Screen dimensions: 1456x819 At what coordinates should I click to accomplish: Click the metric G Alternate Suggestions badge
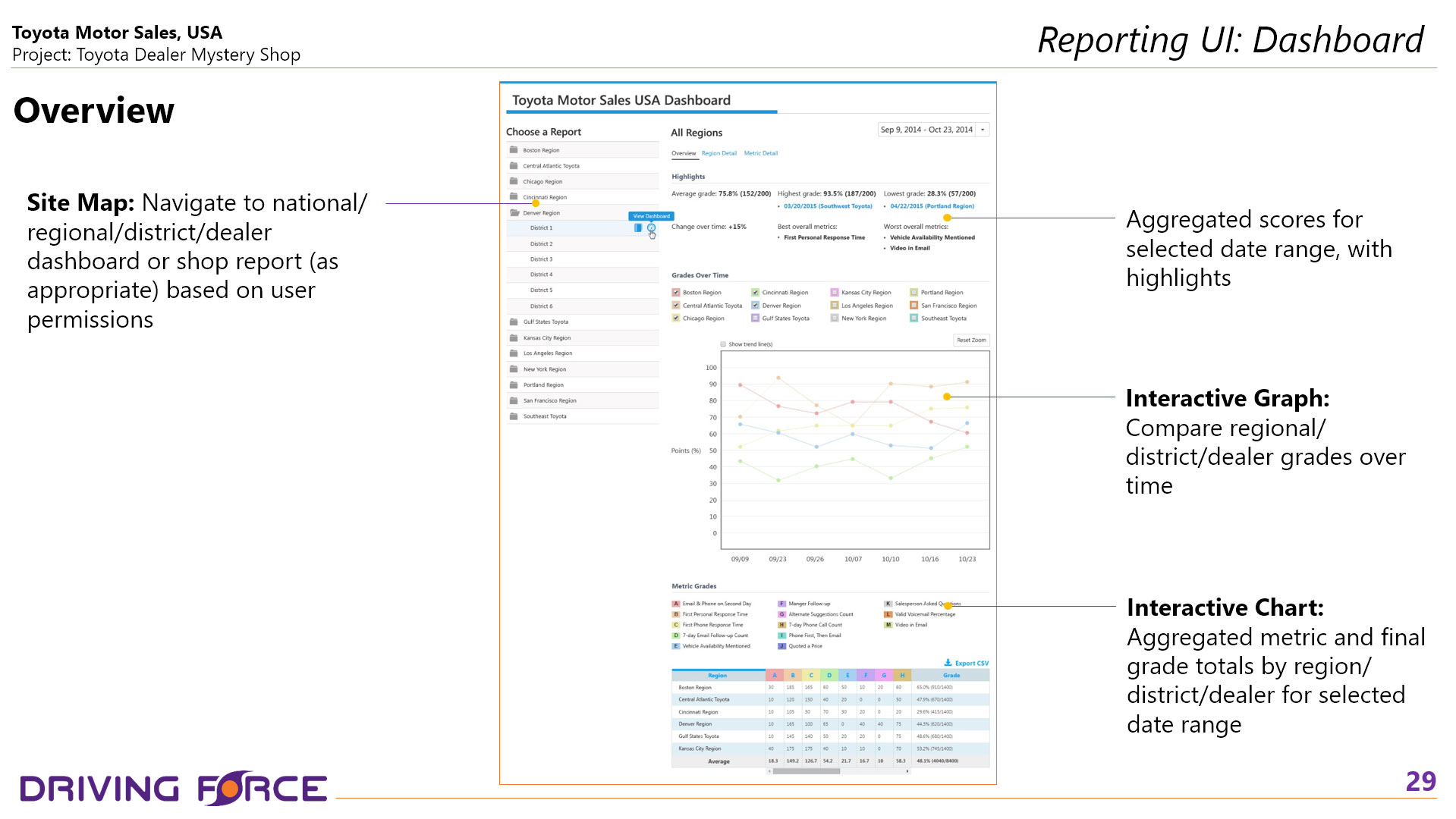pos(781,614)
